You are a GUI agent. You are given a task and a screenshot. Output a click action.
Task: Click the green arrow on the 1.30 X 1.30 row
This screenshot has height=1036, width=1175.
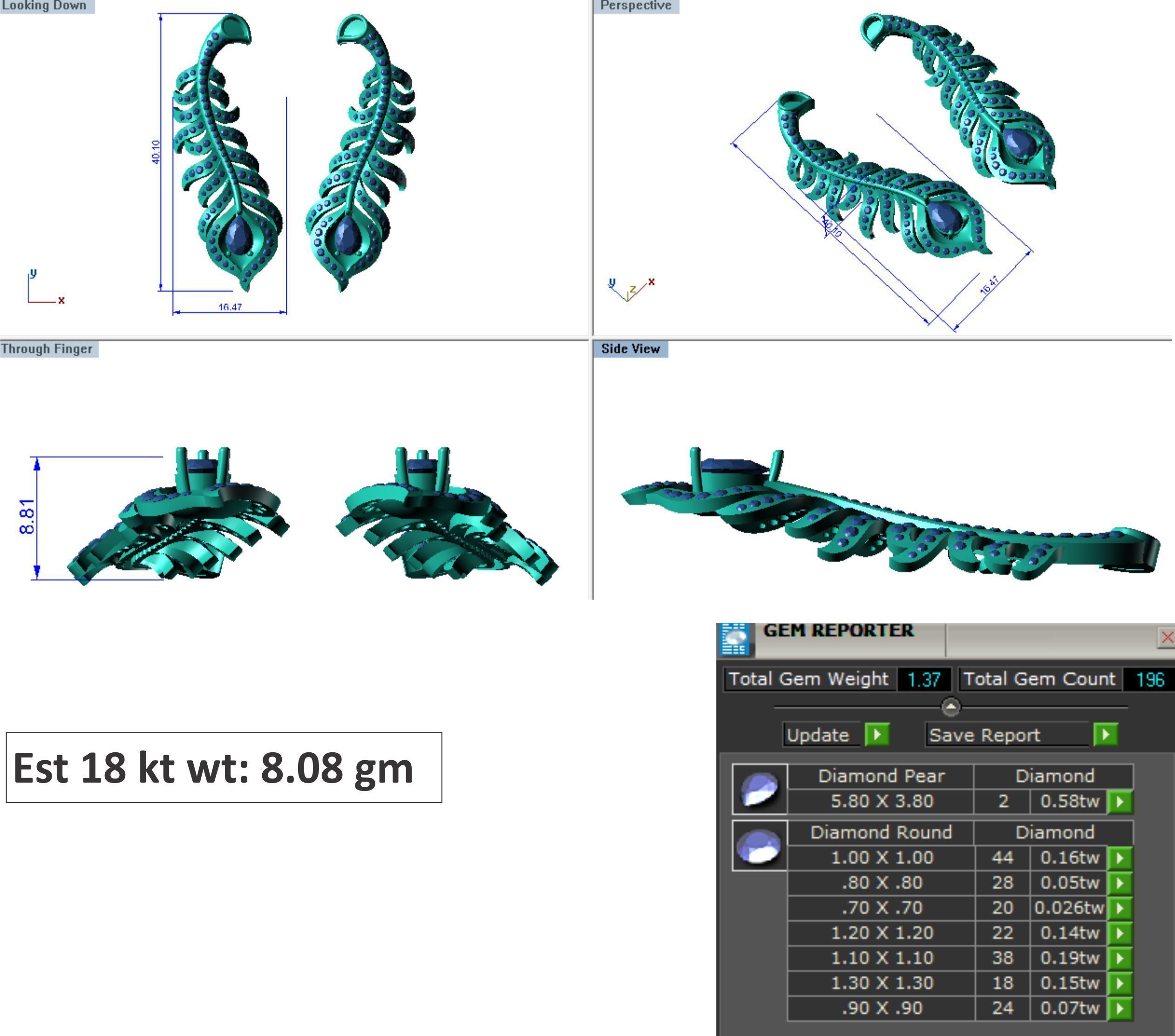[x=1121, y=983]
